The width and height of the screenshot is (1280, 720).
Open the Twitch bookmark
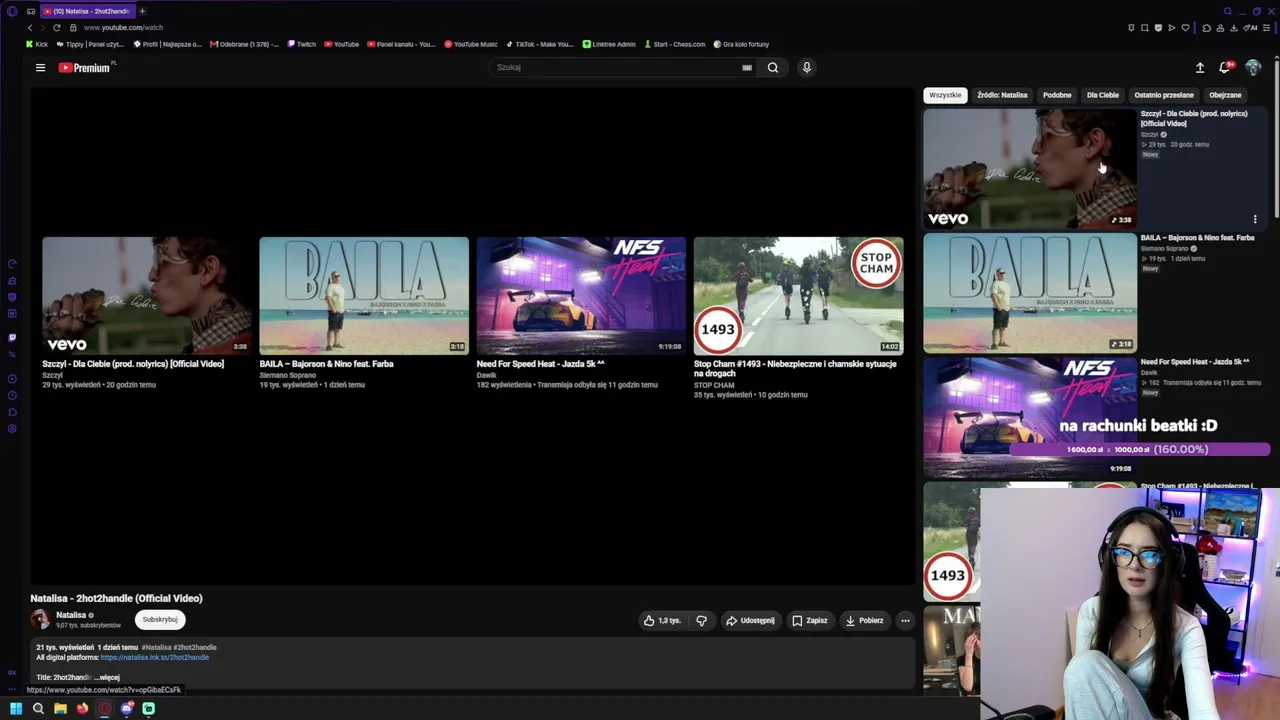pyautogui.click(x=302, y=44)
